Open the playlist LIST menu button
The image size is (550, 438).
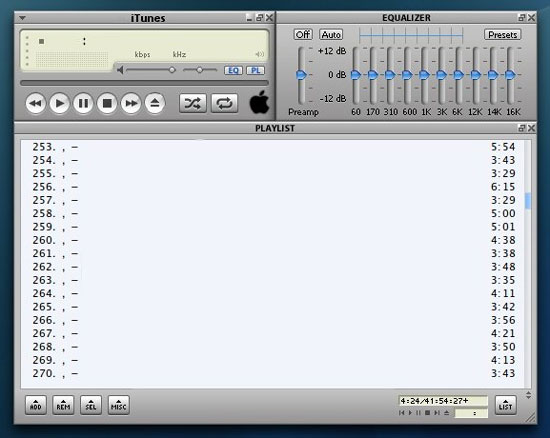(x=505, y=405)
